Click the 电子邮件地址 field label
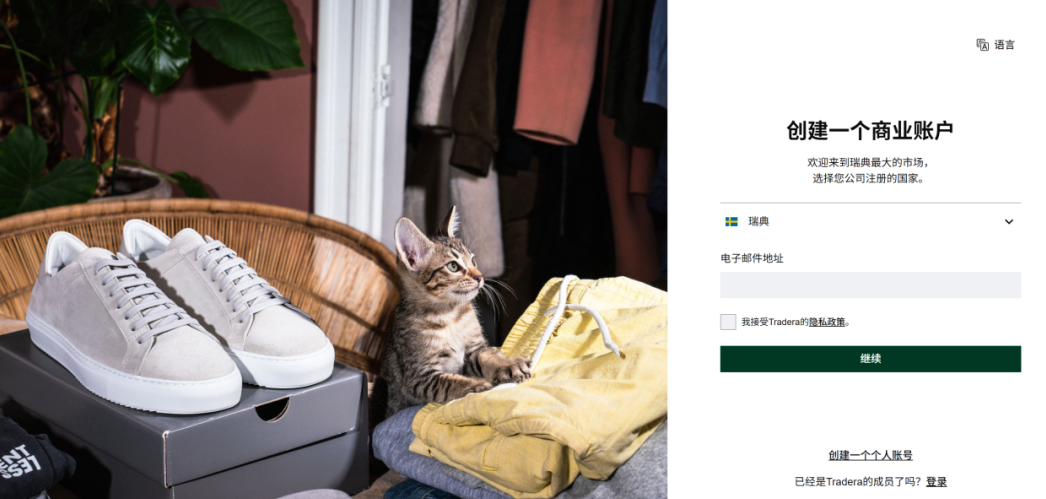Image resolution: width=1046 pixels, height=499 pixels. pos(752,258)
